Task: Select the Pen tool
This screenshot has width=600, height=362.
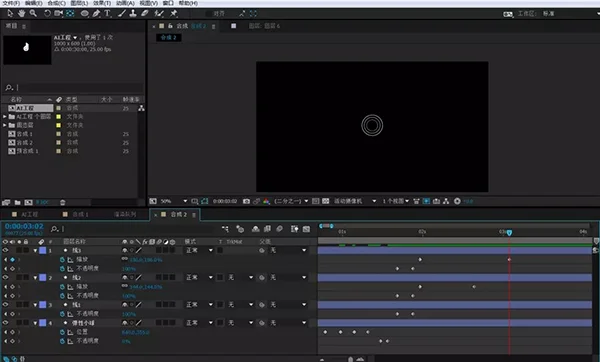Action: click(x=96, y=13)
